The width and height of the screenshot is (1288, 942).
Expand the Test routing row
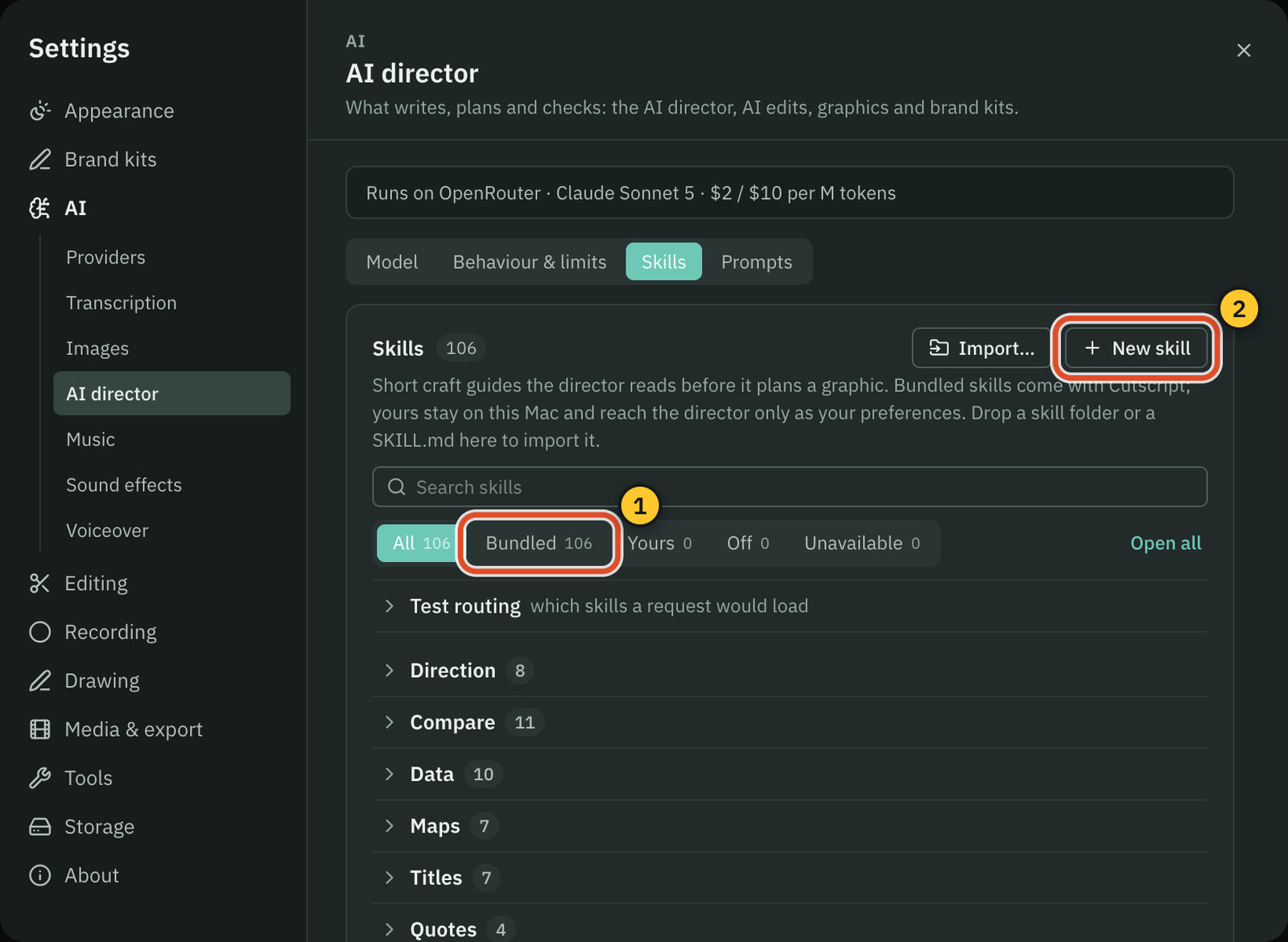[790, 606]
